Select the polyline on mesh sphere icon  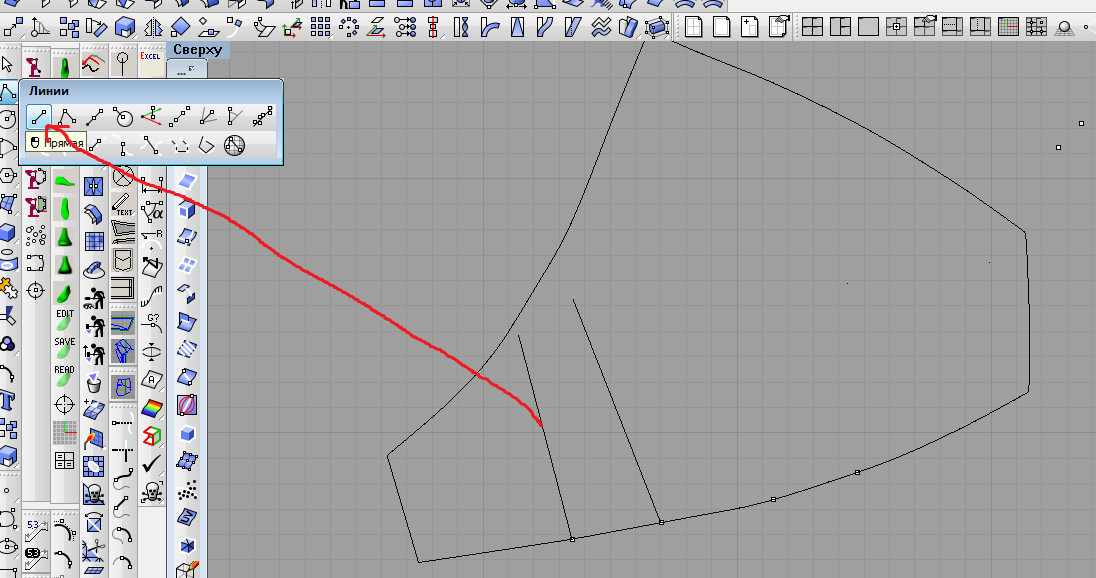coord(234,145)
